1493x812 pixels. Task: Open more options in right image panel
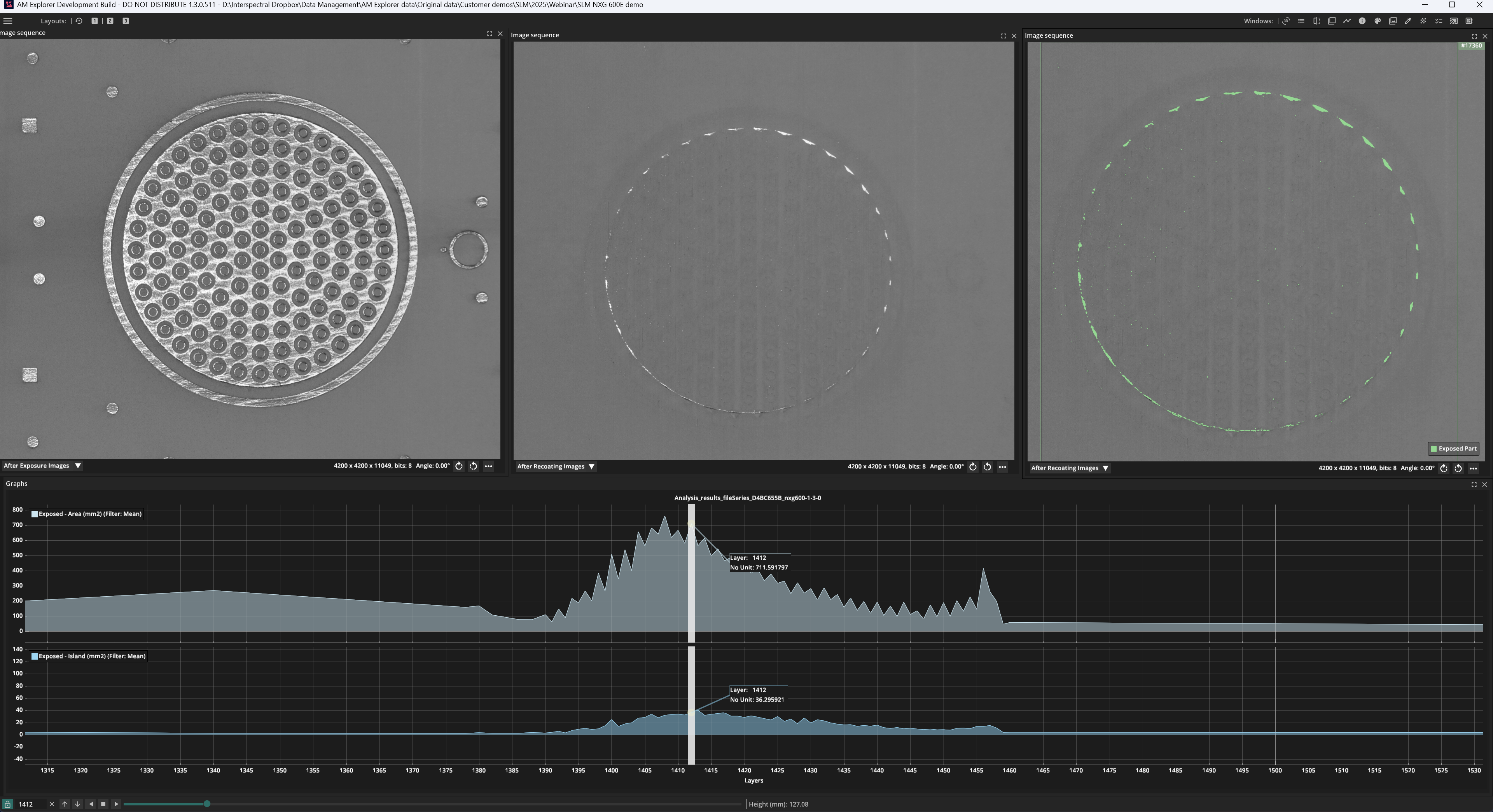(x=1473, y=468)
